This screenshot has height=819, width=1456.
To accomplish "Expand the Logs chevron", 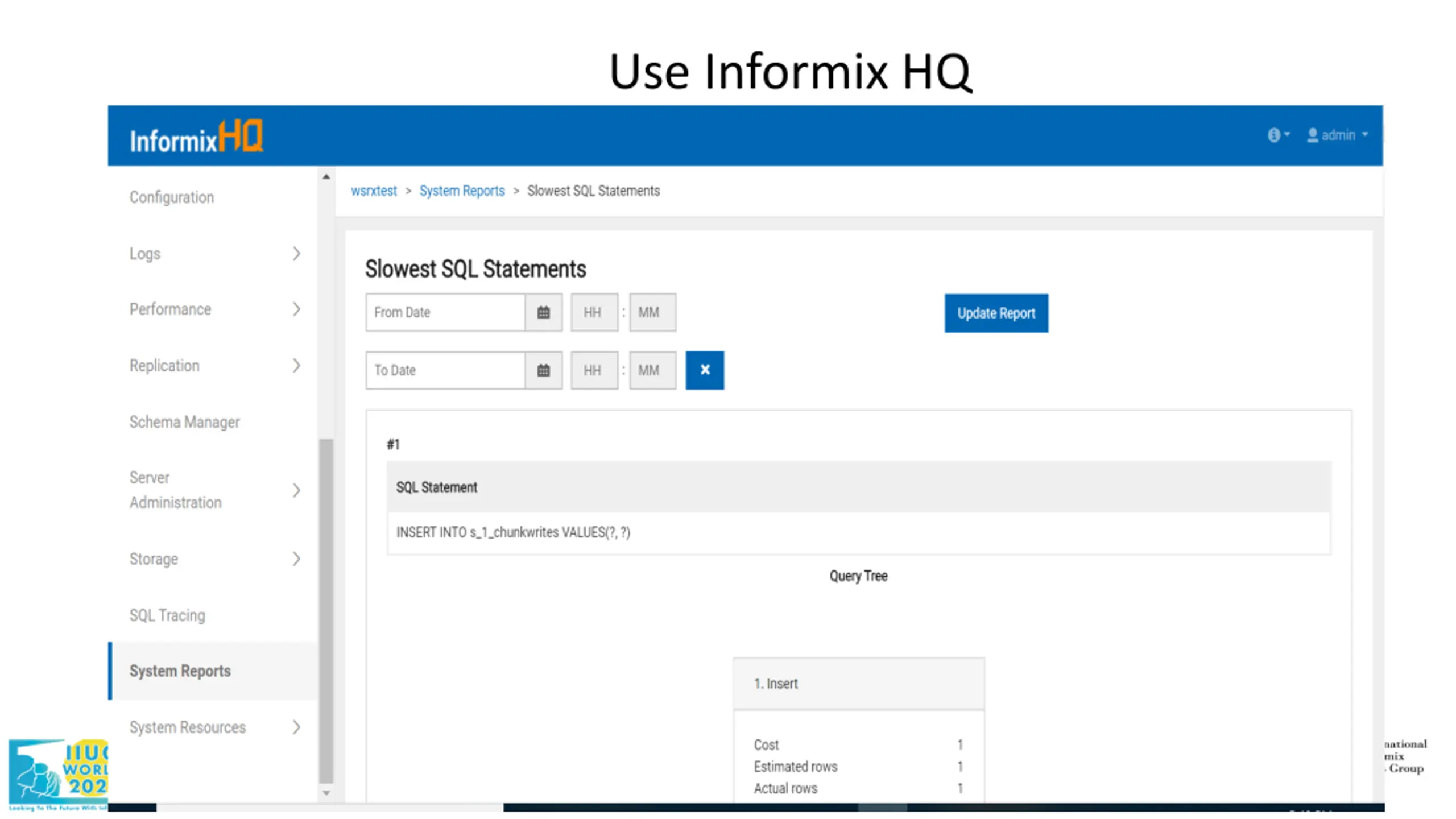I will tap(296, 254).
